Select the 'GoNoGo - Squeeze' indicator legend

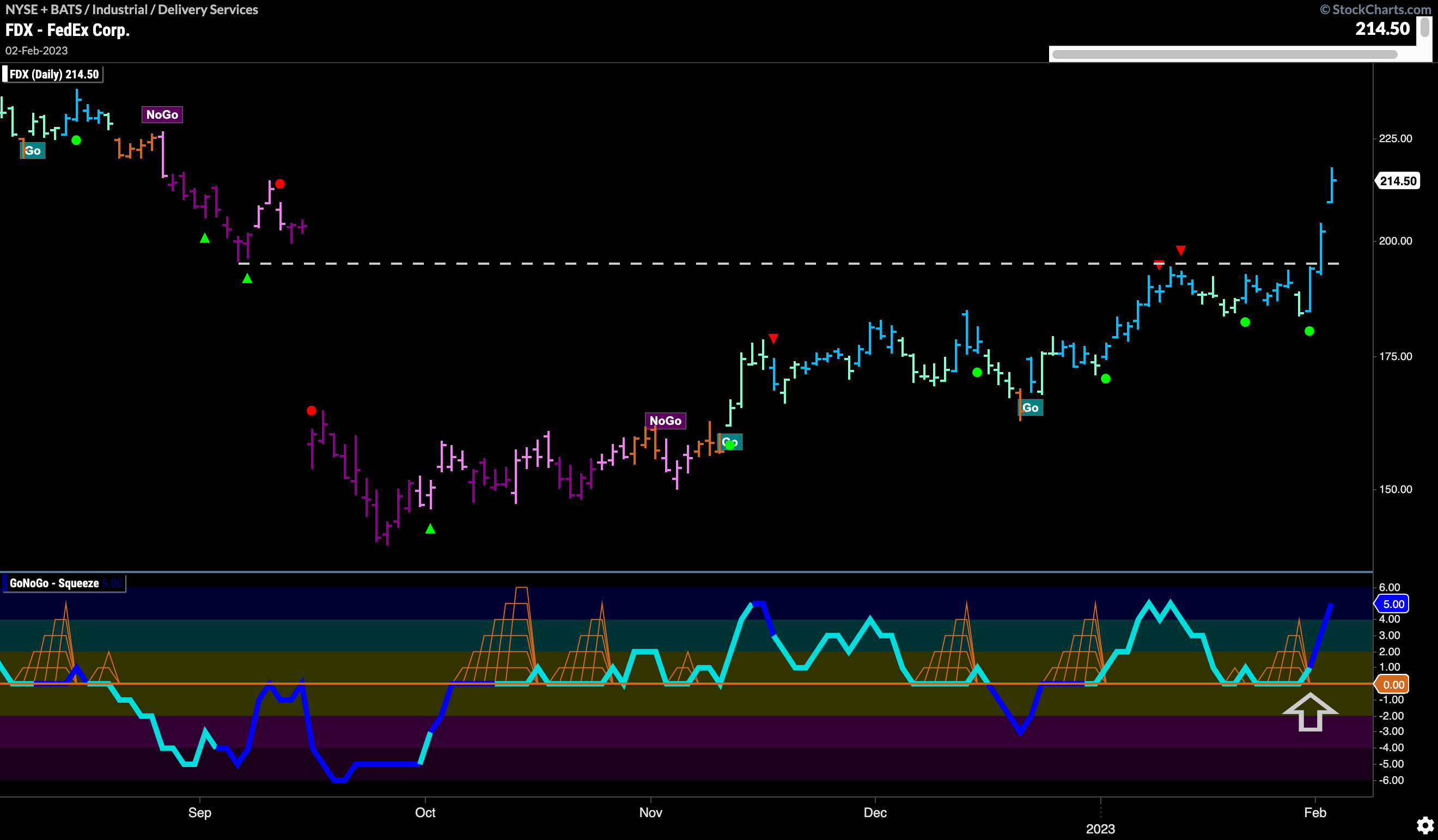pos(63,583)
